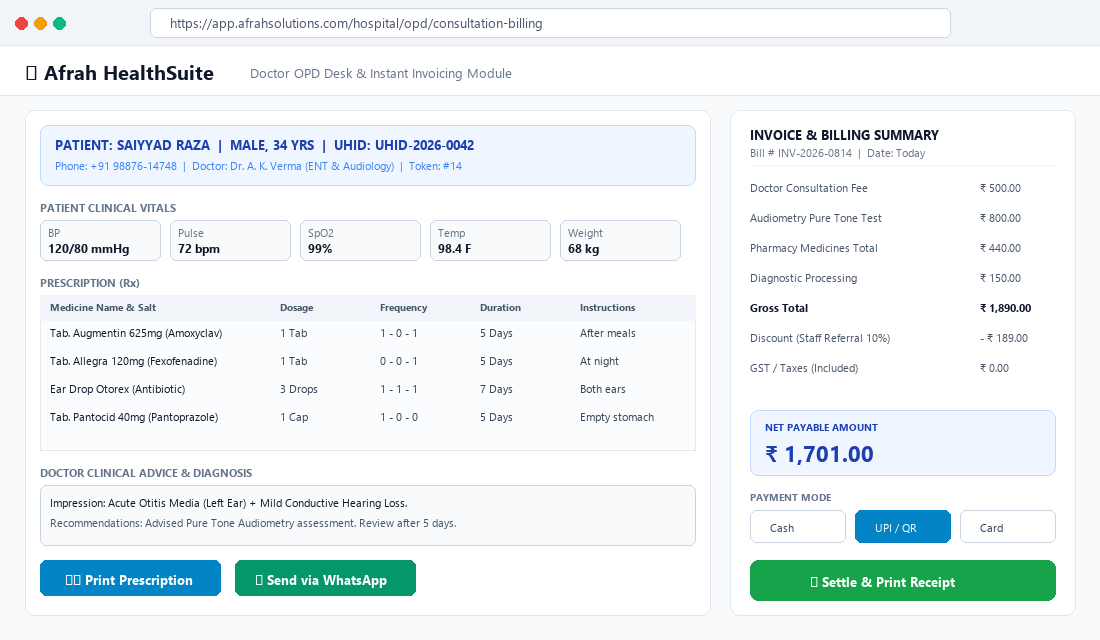
Task: Click the Doctor Consultation Fee line
Action: (902, 188)
